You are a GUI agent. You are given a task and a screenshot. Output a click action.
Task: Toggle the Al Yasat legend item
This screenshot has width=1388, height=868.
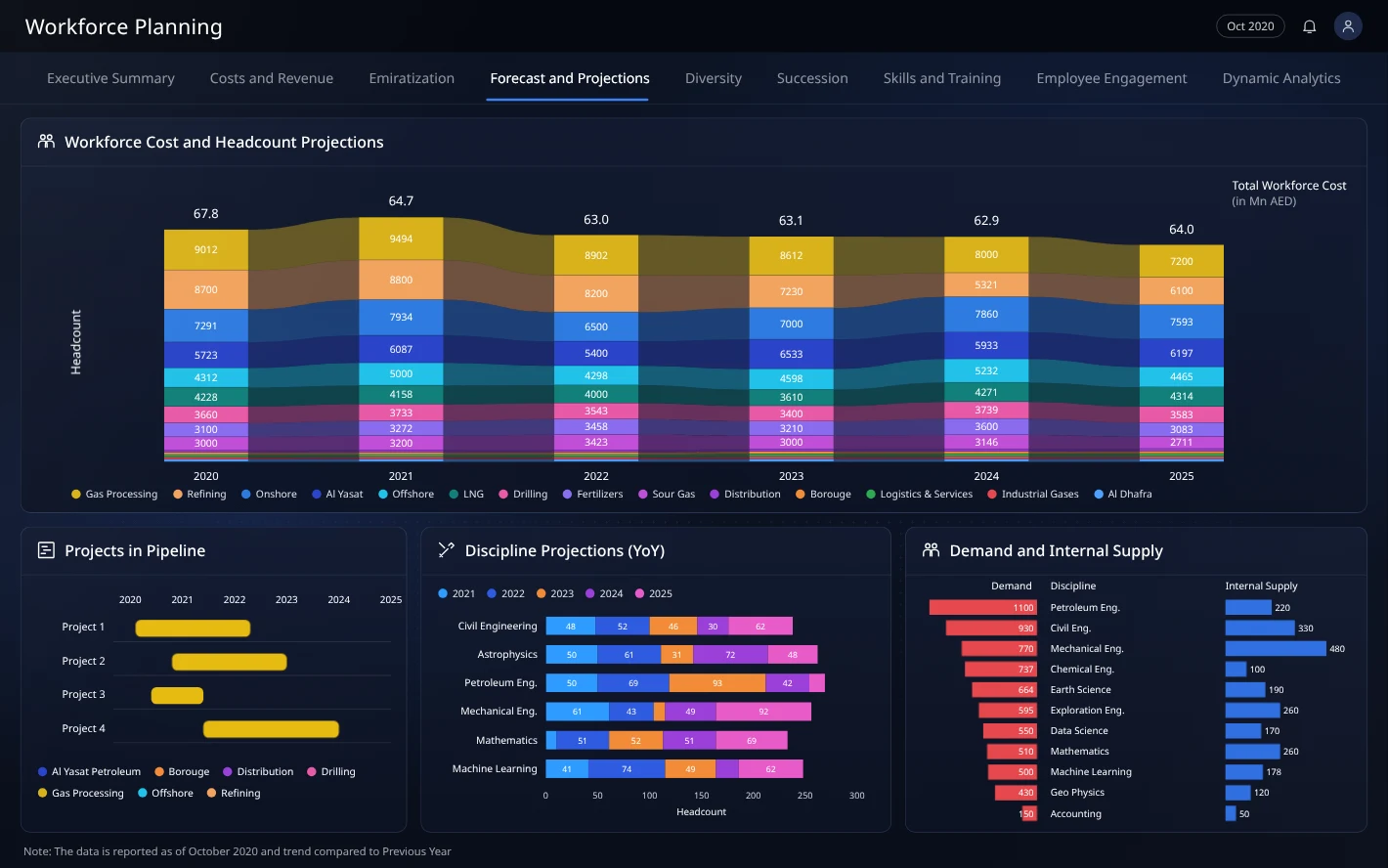337,494
